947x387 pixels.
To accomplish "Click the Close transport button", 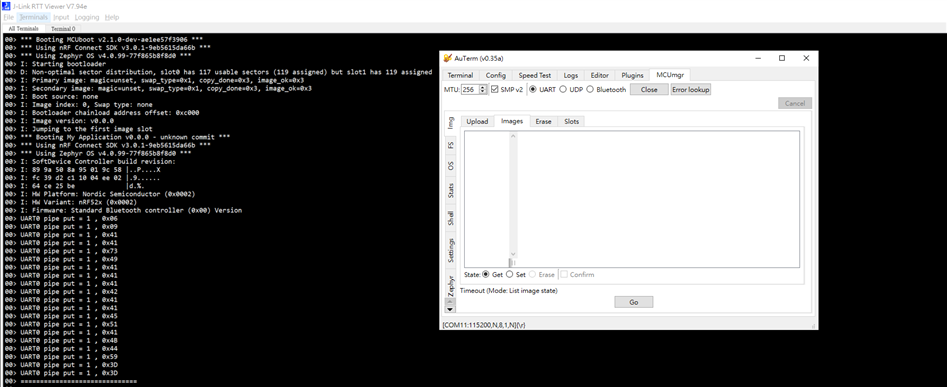I will point(649,89).
